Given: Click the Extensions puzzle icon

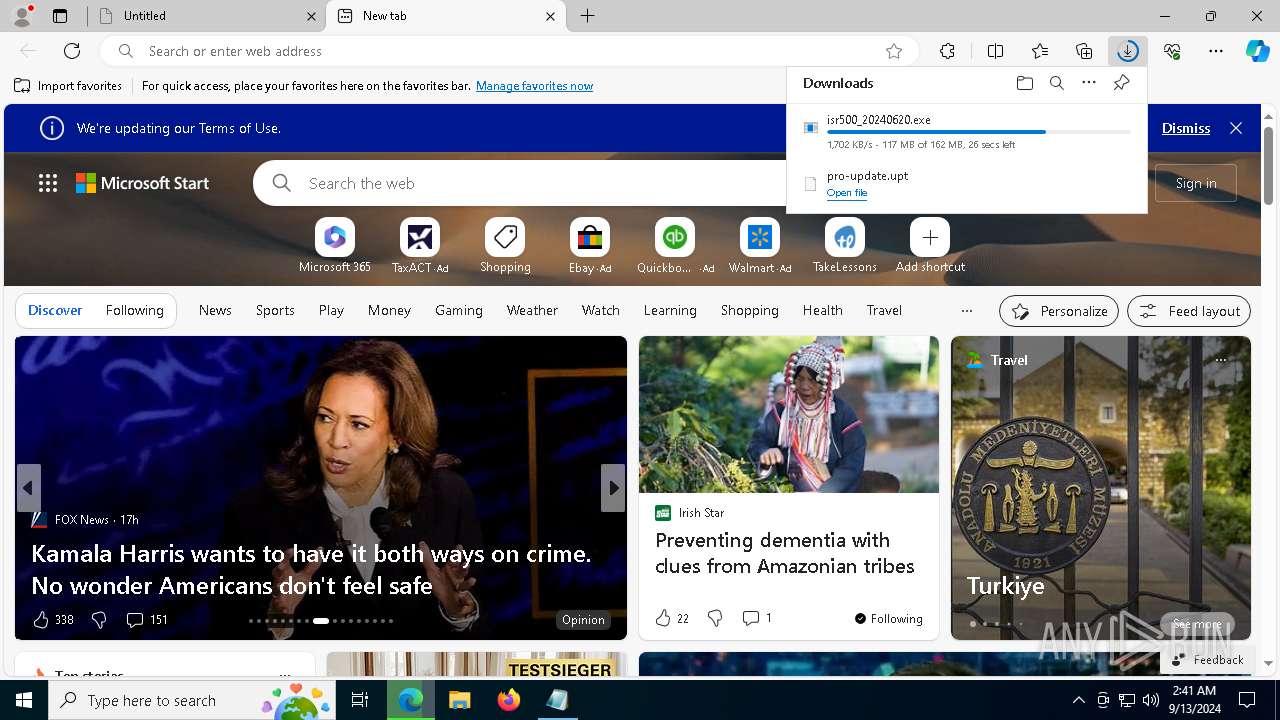Looking at the screenshot, I should pos(947,51).
